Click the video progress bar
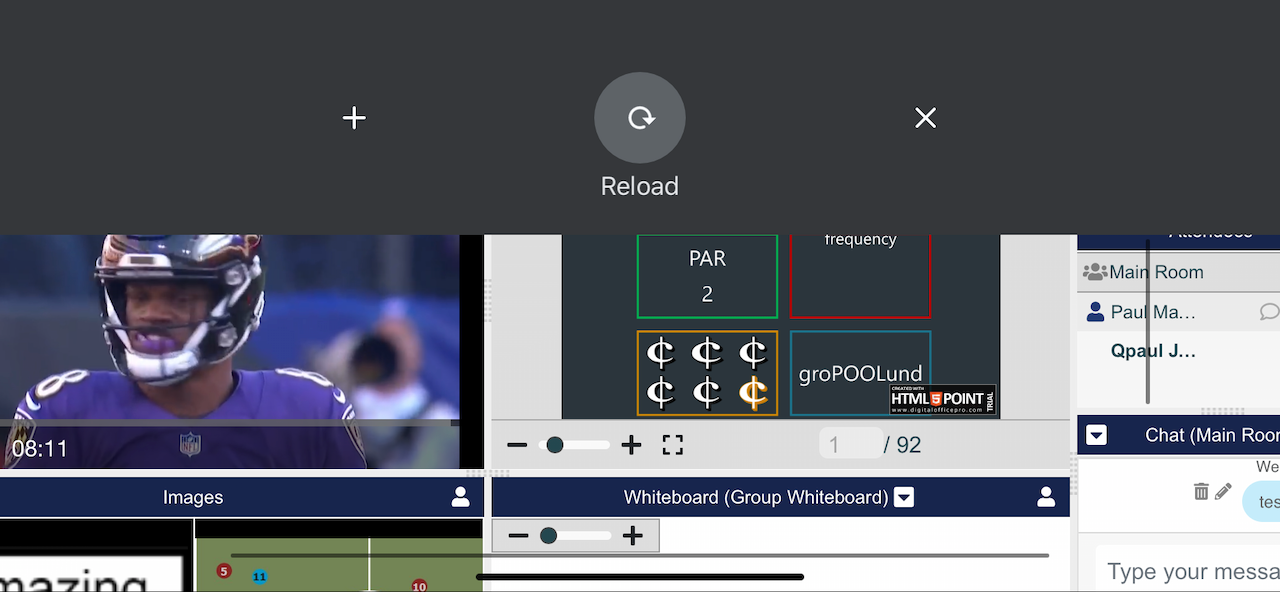 [x=228, y=423]
